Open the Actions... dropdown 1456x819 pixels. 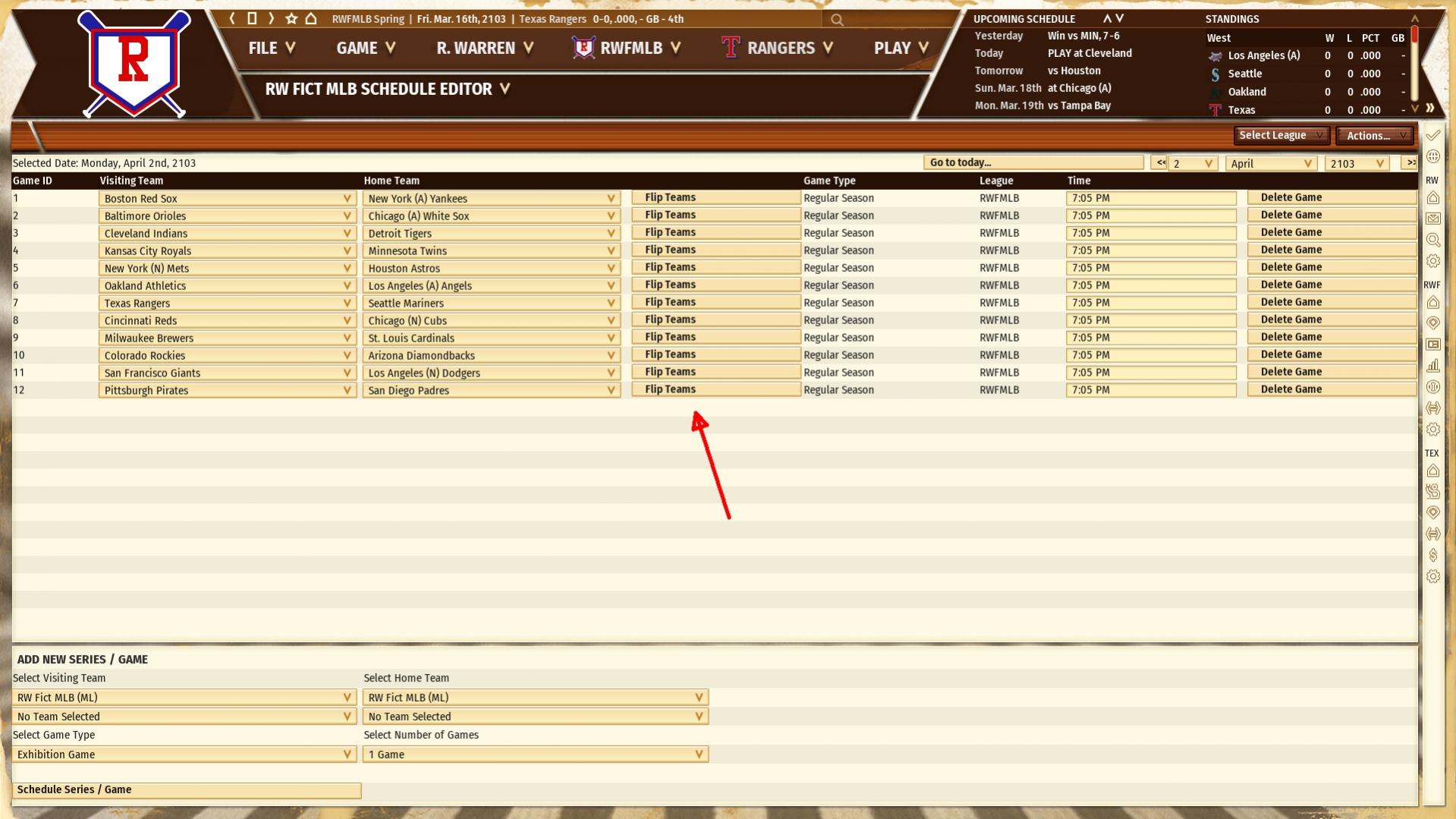(1374, 135)
